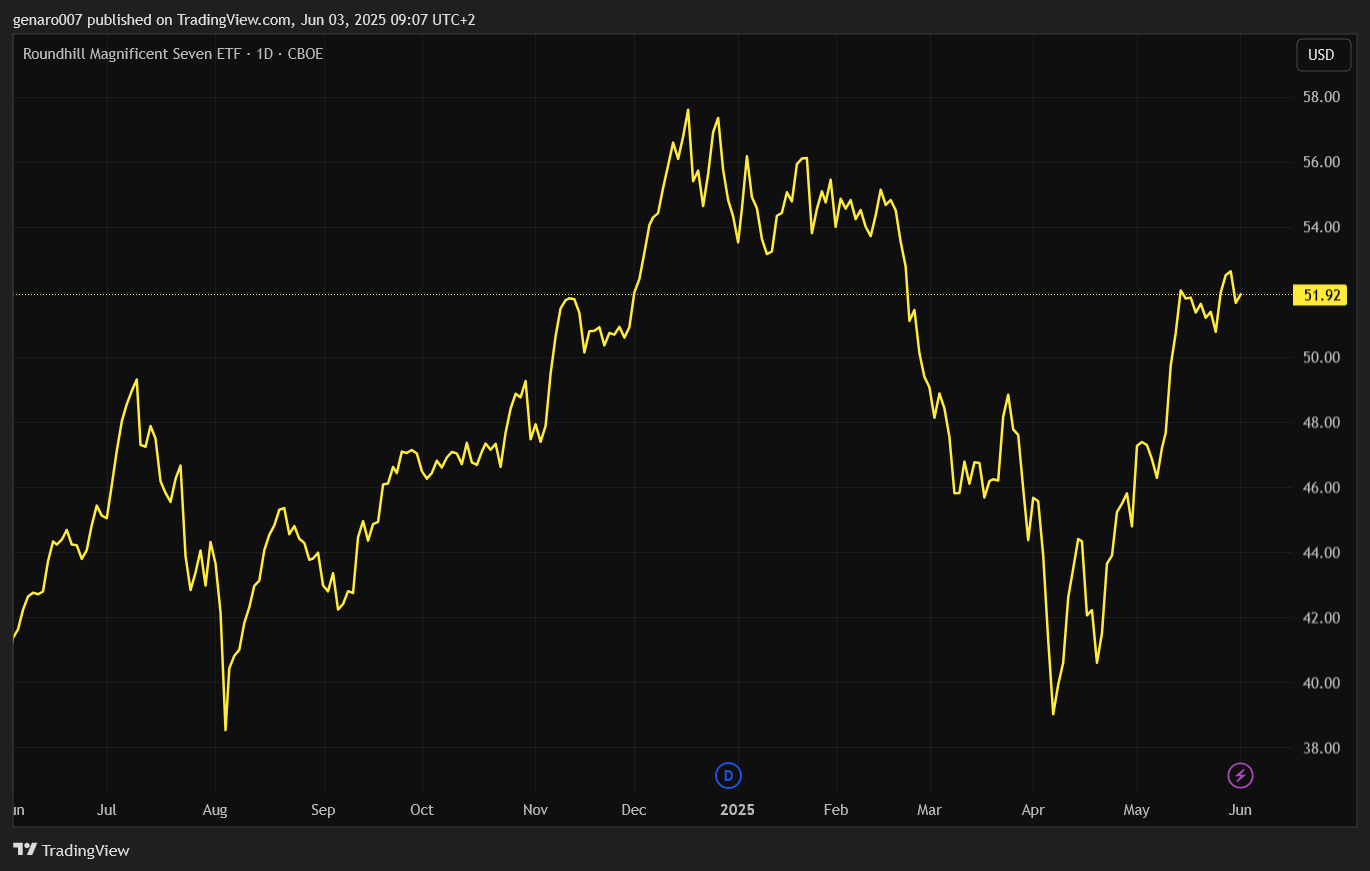Click the Apr label on time axis
Screen dimensions: 1370x871
(1033, 810)
